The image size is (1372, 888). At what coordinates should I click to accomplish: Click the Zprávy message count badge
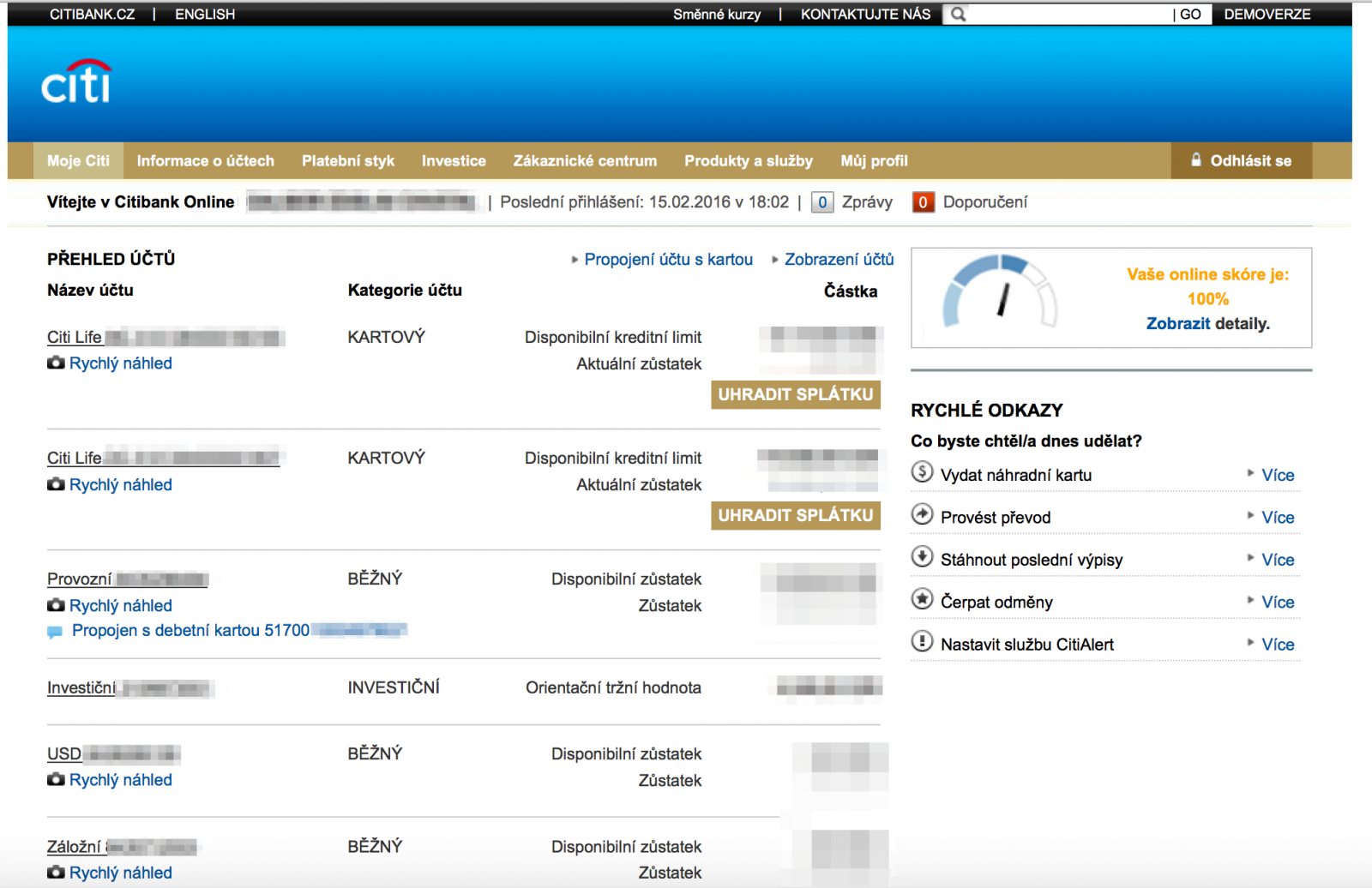point(822,202)
